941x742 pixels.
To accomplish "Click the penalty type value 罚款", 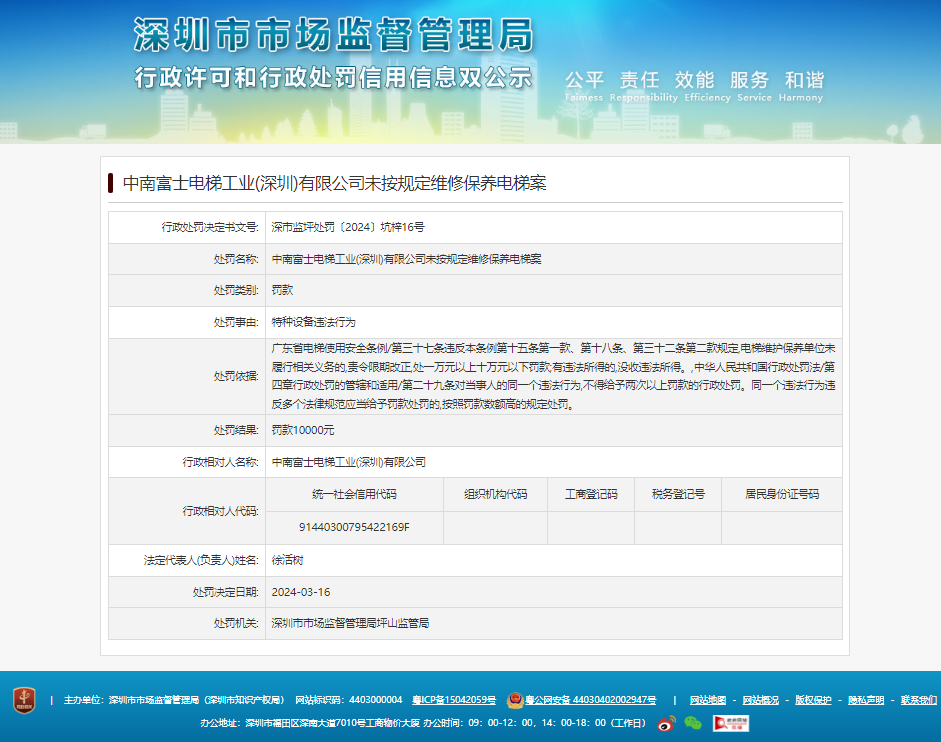I will click(282, 290).
